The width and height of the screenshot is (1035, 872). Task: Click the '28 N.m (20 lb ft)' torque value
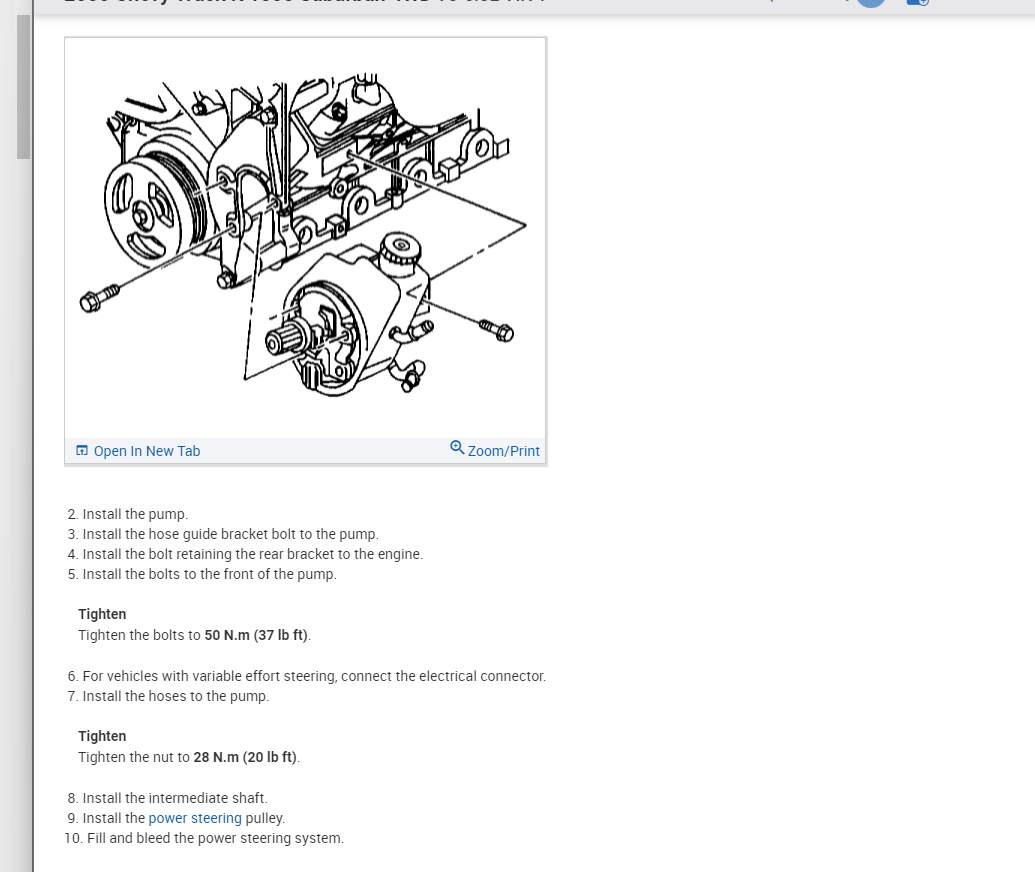click(x=245, y=757)
